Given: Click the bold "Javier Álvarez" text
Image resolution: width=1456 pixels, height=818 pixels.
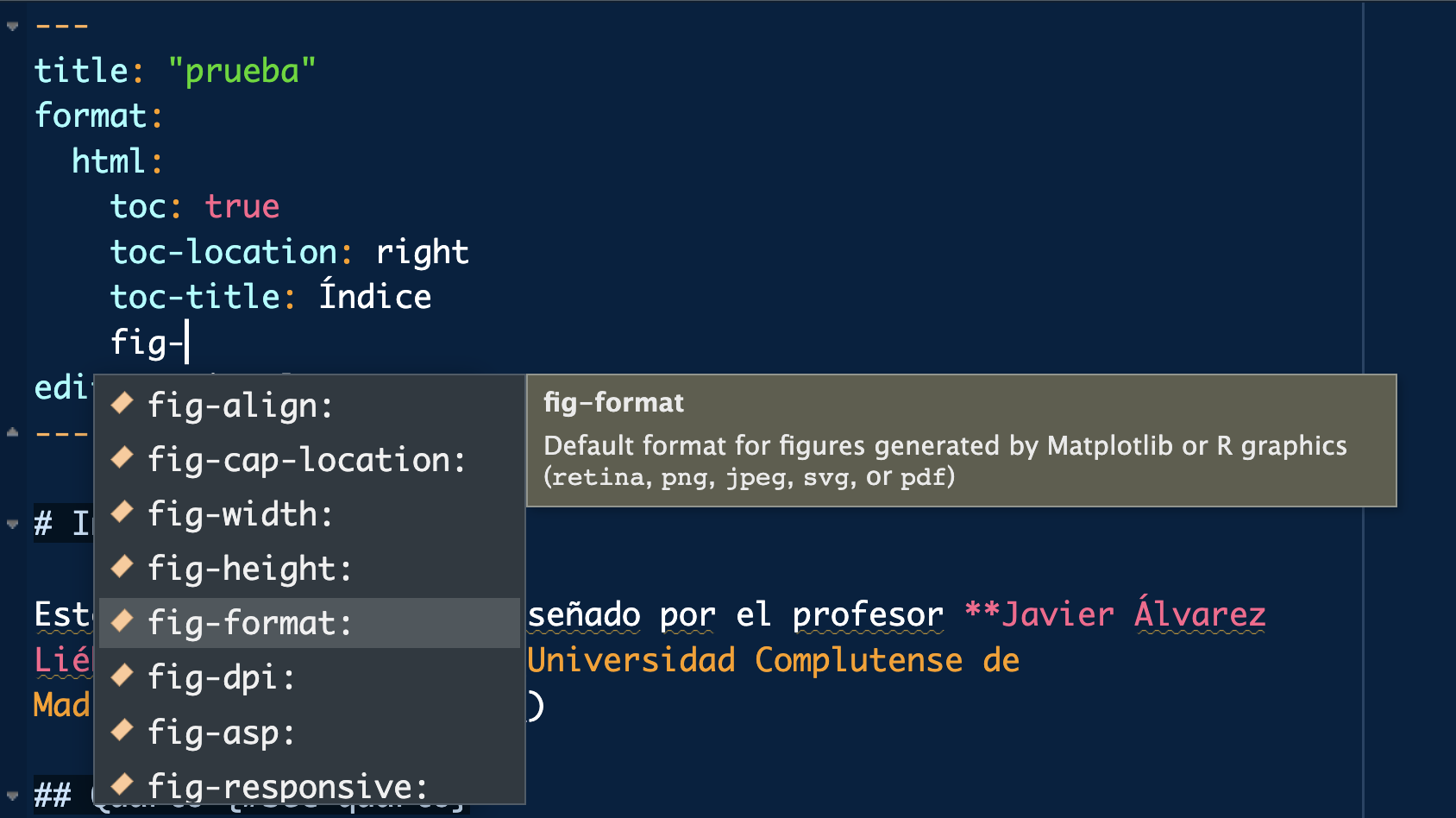Looking at the screenshot, I should (x=1132, y=614).
